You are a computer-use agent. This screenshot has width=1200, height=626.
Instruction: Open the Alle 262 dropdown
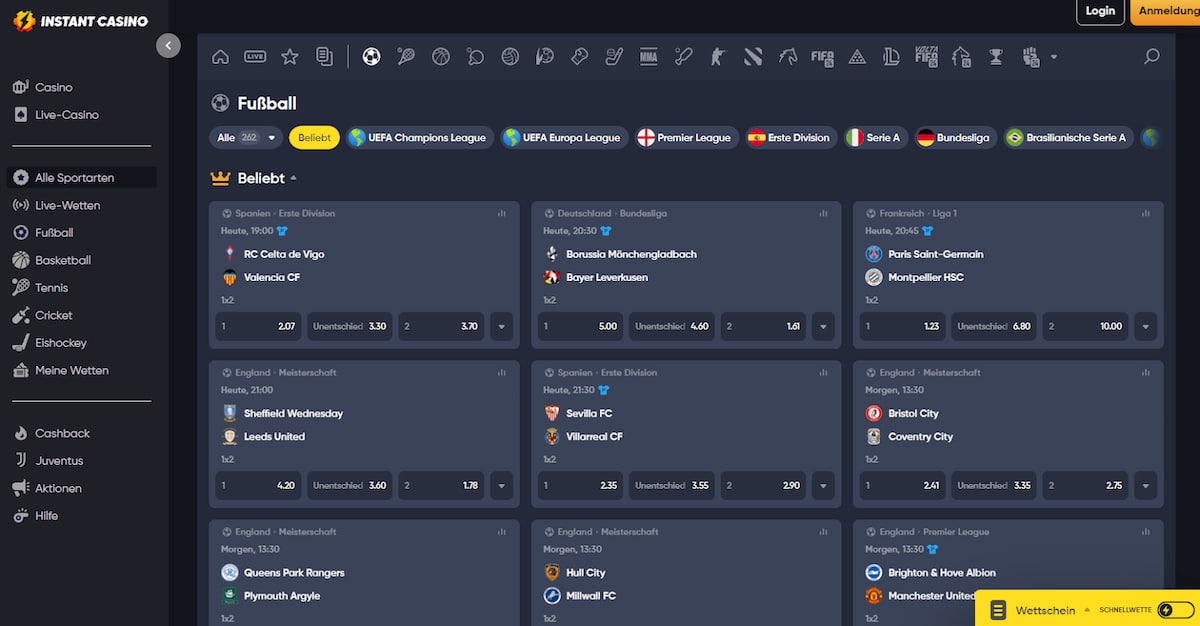246,138
